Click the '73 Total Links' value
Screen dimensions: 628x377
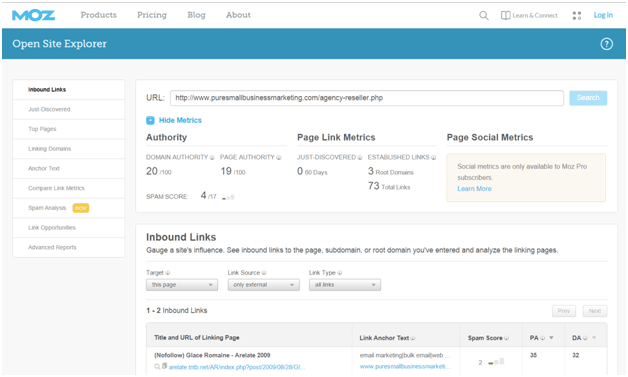(x=389, y=186)
